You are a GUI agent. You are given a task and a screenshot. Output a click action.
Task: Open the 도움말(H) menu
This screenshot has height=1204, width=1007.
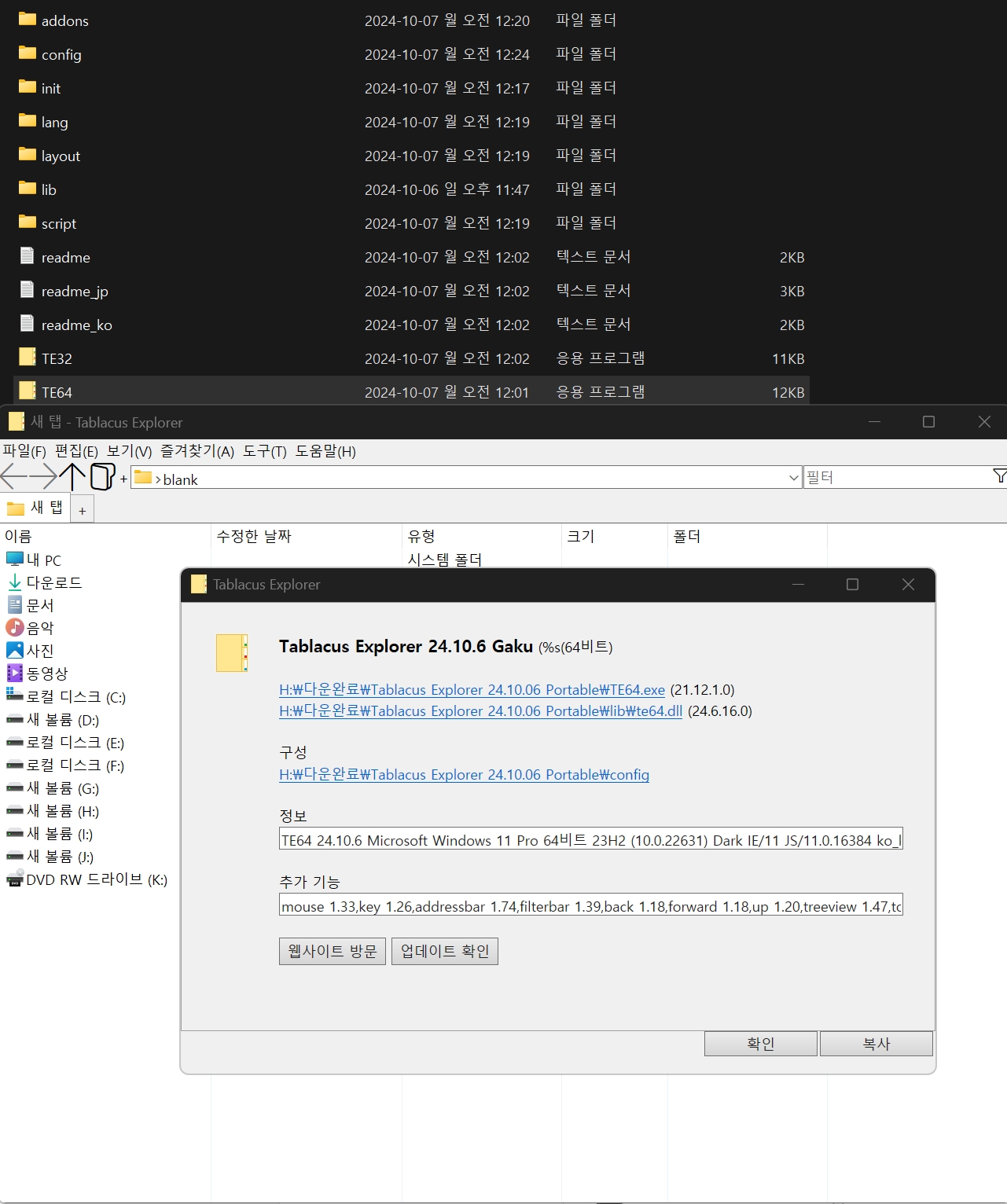325,451
